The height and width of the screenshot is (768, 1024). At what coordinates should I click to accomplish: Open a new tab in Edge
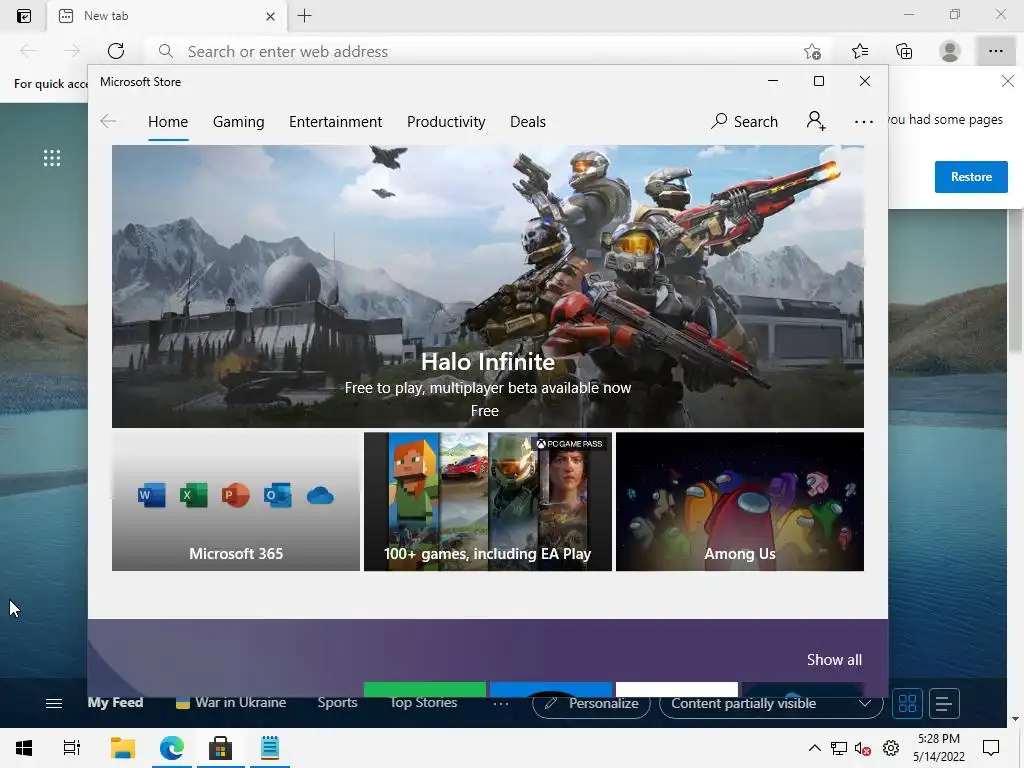pos(304,16)
